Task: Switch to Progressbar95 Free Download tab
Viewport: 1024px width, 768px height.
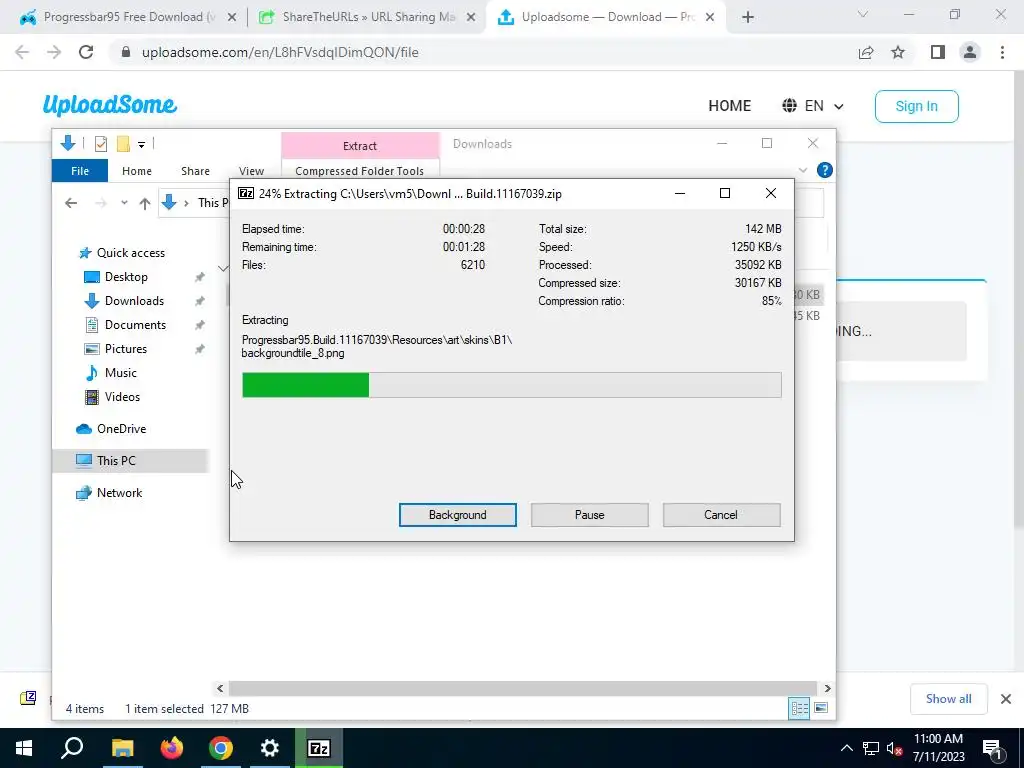Action: (128, 17)
